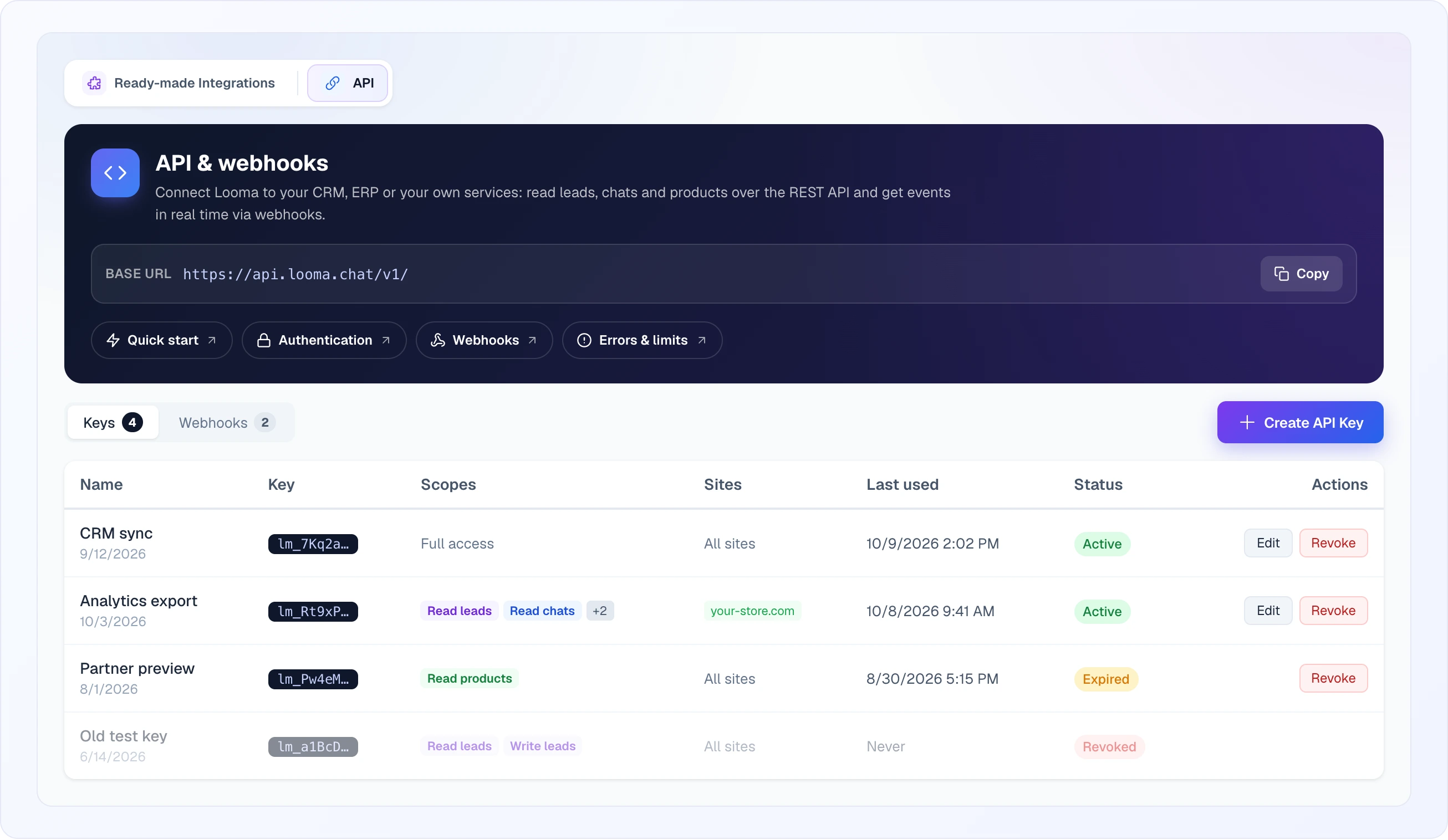Click the Last used column header
This screenshot has width=1448, height=840.
[x=902, y=485]
